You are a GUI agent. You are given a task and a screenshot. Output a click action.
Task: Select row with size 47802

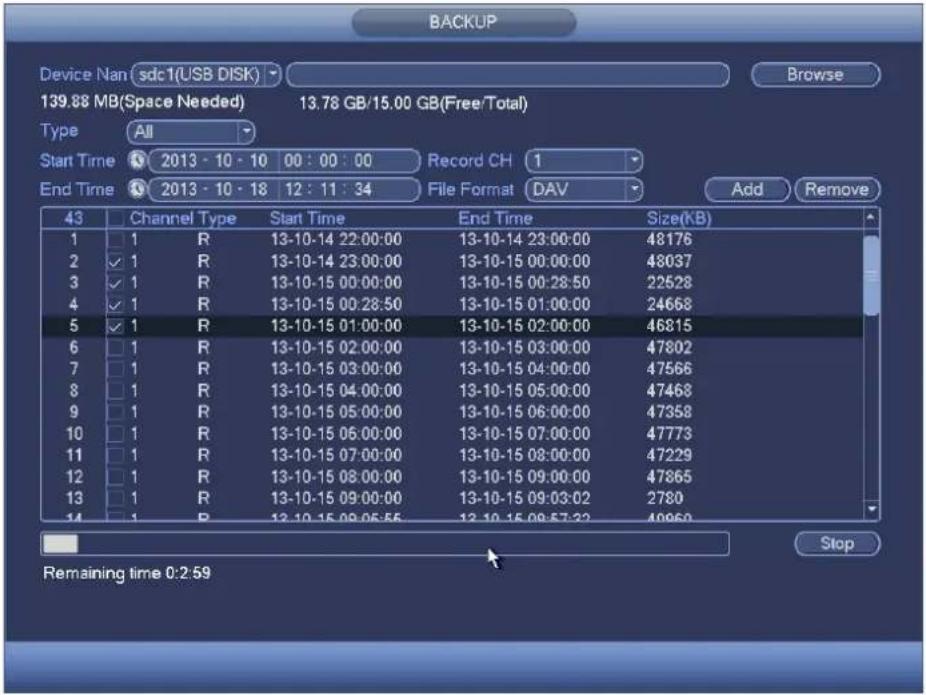[452, 348]
